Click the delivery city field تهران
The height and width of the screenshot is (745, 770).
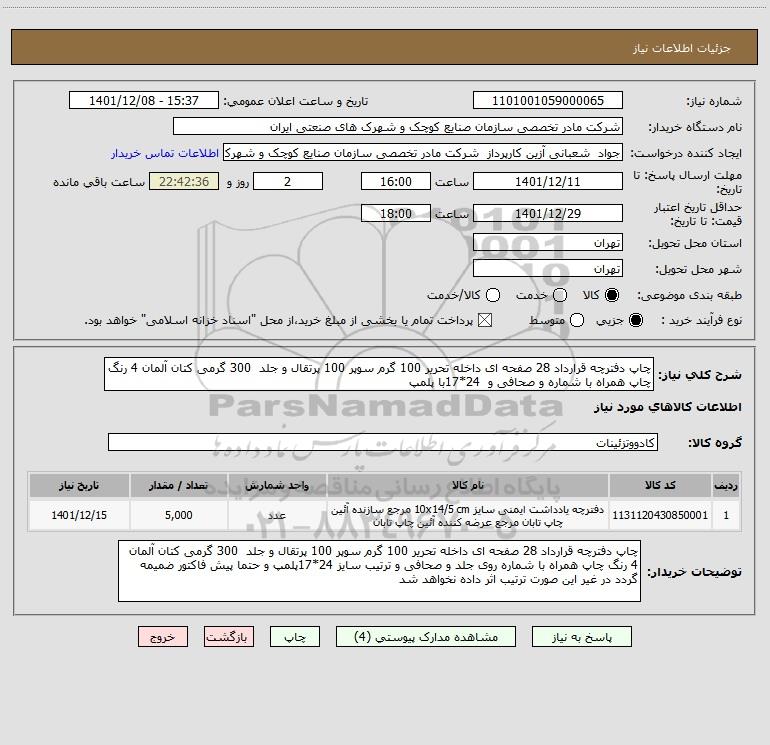click(x=548, y=269)
